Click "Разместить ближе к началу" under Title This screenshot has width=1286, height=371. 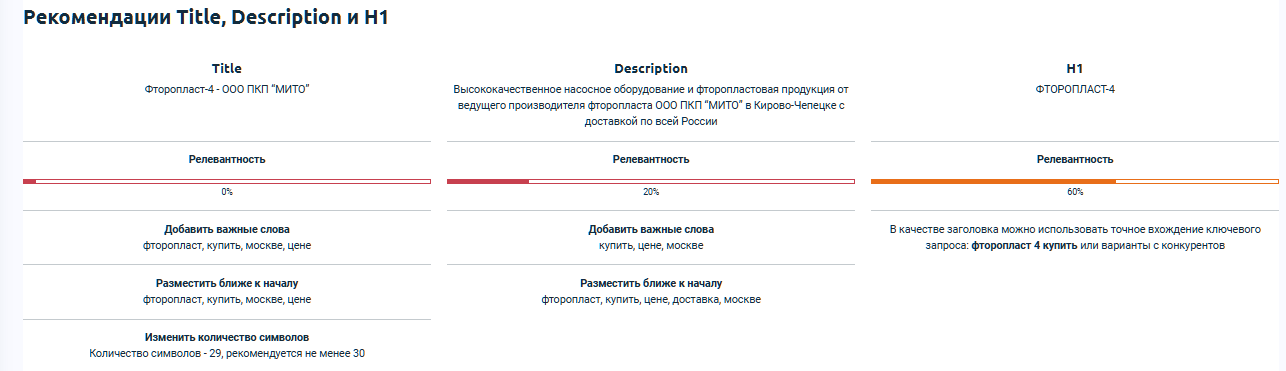tap(227, 283)
